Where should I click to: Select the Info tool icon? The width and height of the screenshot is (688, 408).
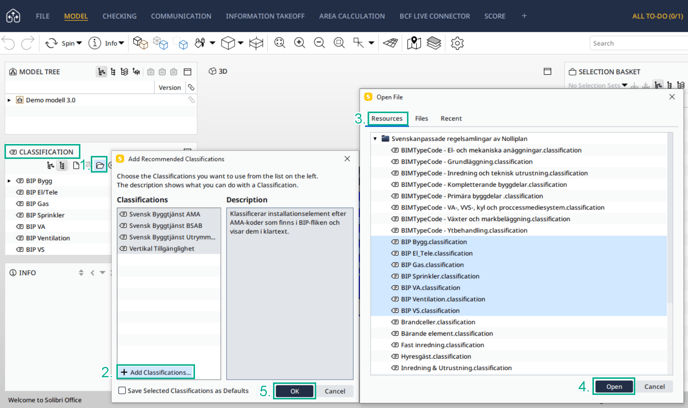coord(94,43)
